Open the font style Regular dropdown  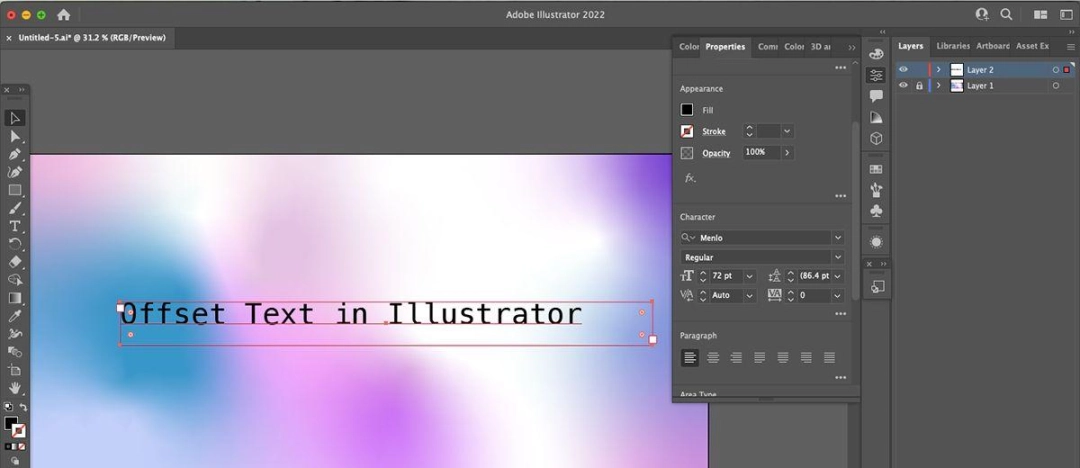838,257
